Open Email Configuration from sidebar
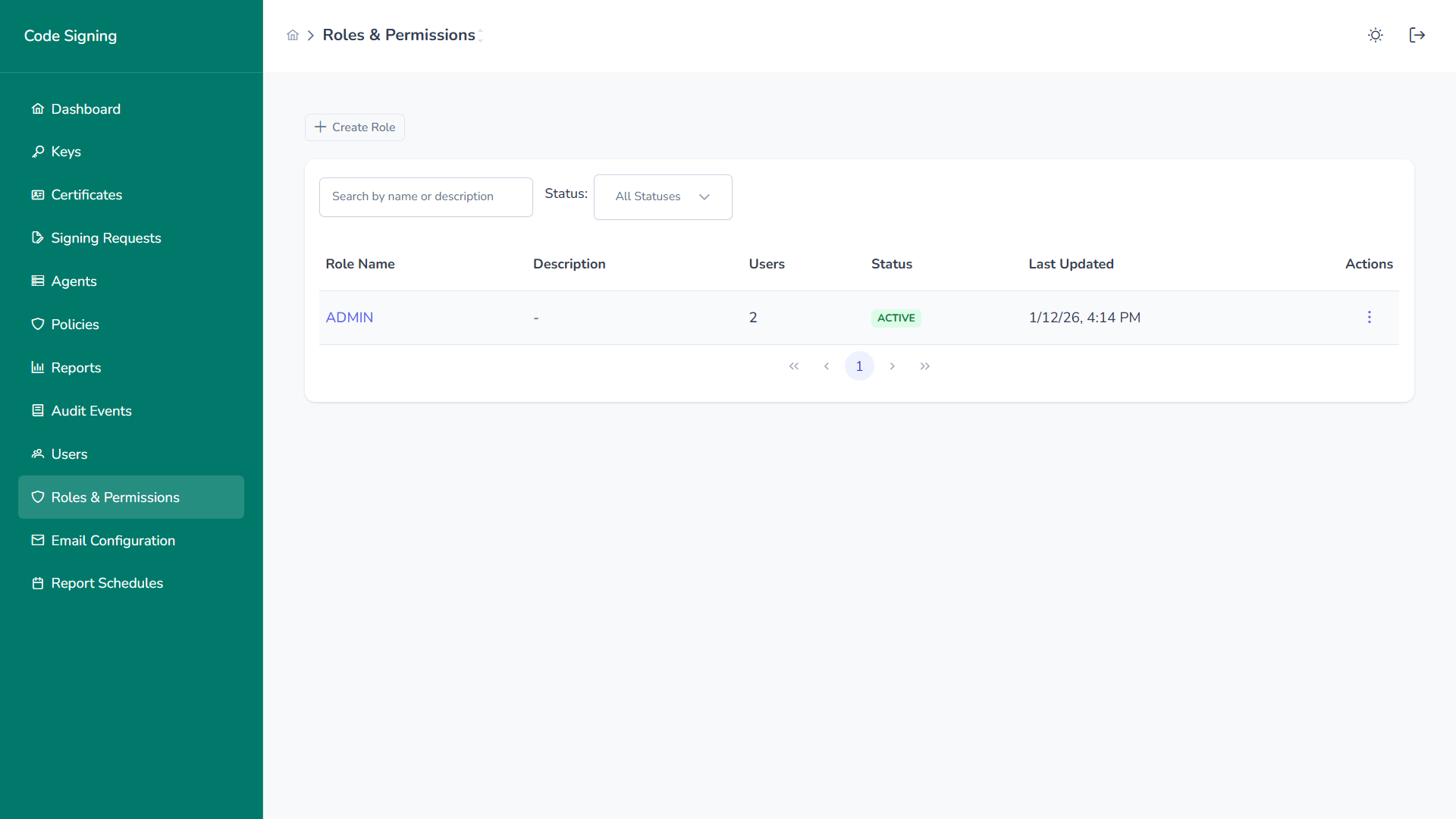 click(x=113, y=541)
